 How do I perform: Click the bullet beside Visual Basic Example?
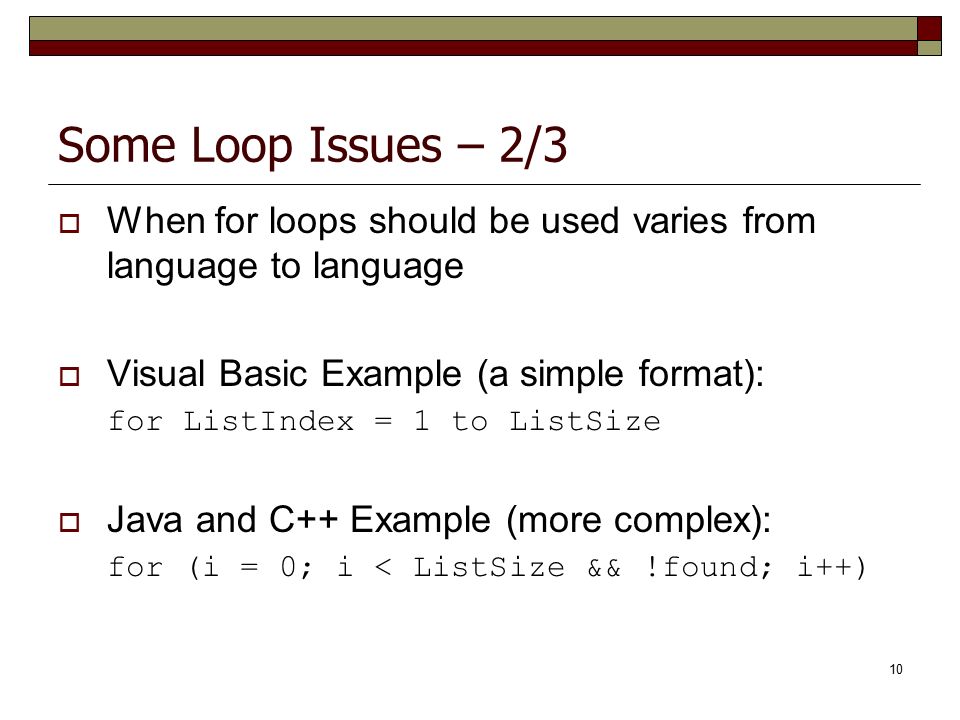click(69, 376)
